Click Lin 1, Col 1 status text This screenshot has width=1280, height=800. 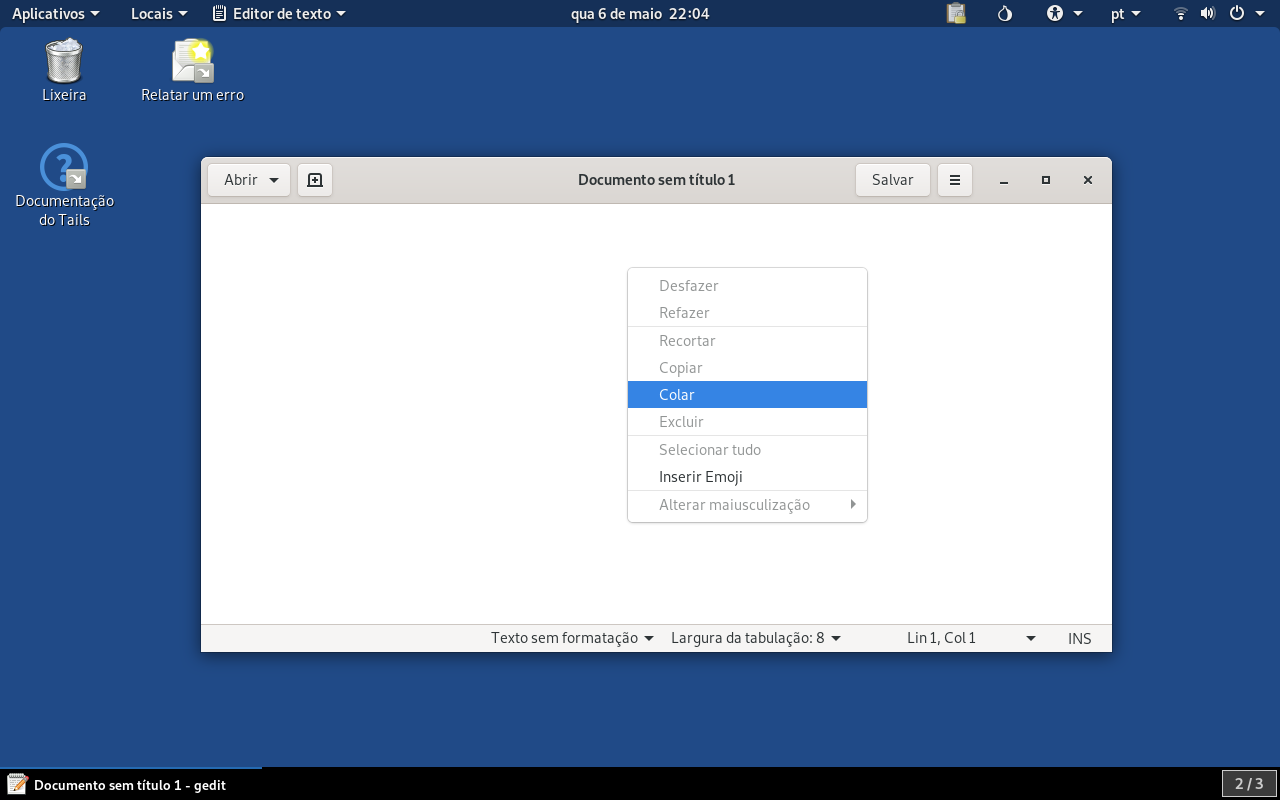[941, 638]
